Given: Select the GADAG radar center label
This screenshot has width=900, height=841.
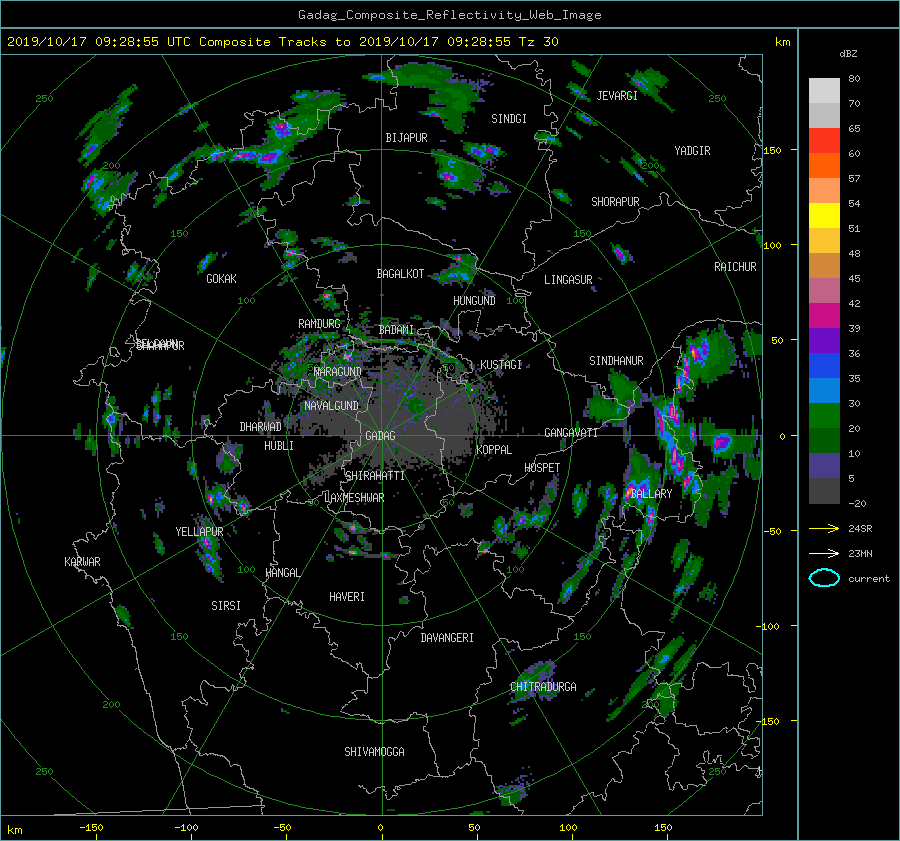Looking at the screenshot, I should (x=380, y=436).
